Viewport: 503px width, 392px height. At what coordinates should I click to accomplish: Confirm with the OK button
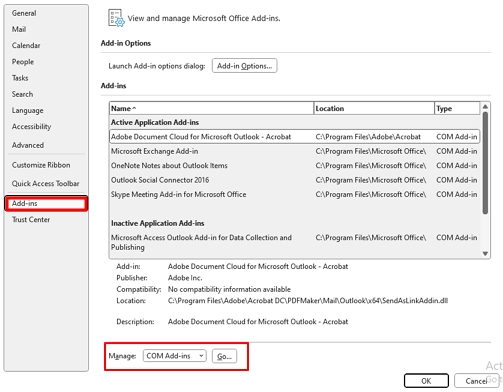pyautogui.click(x=426, y=381)
